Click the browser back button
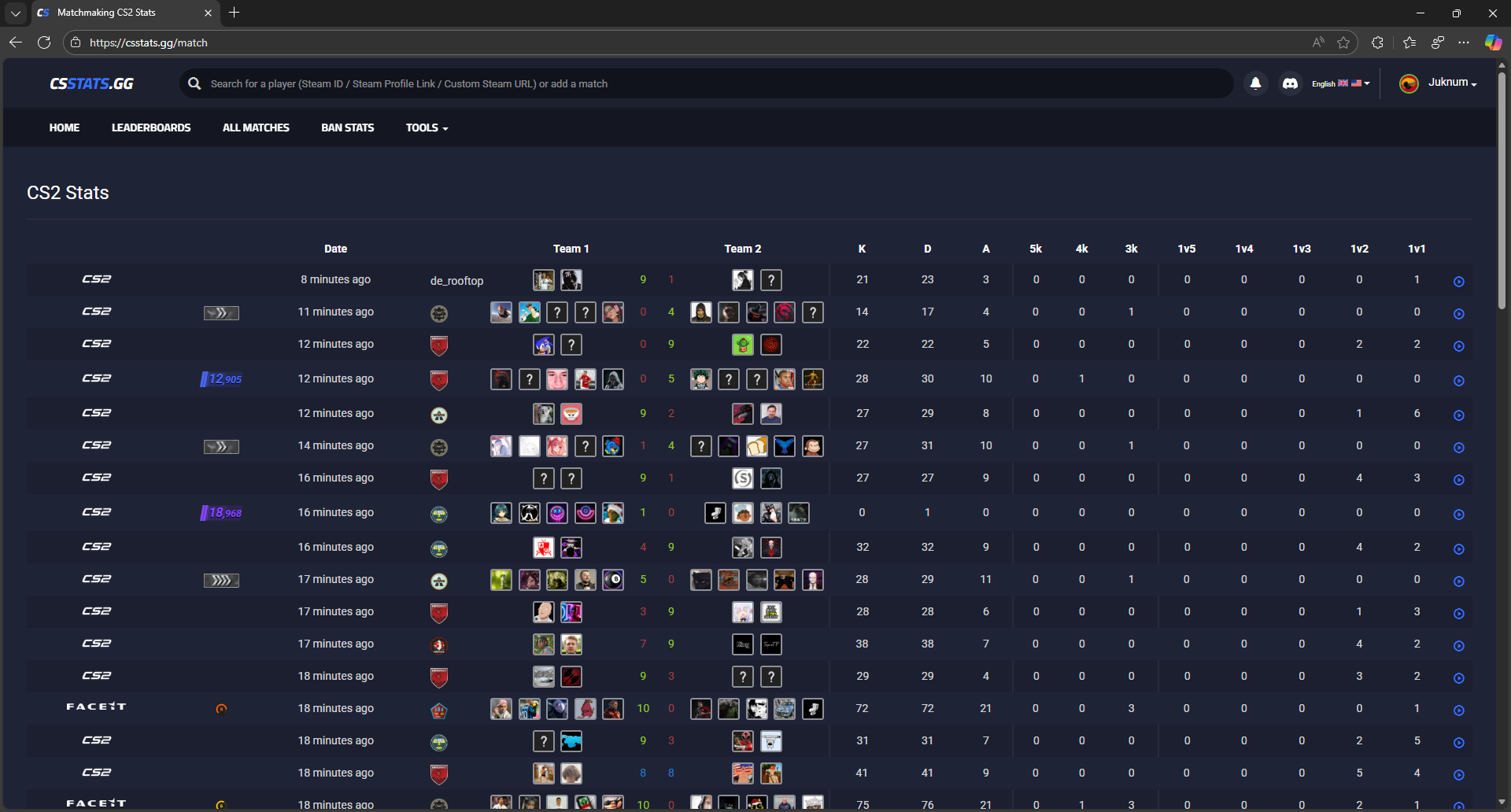This screenshot has width=1511, height=812. tap(16, 42)
